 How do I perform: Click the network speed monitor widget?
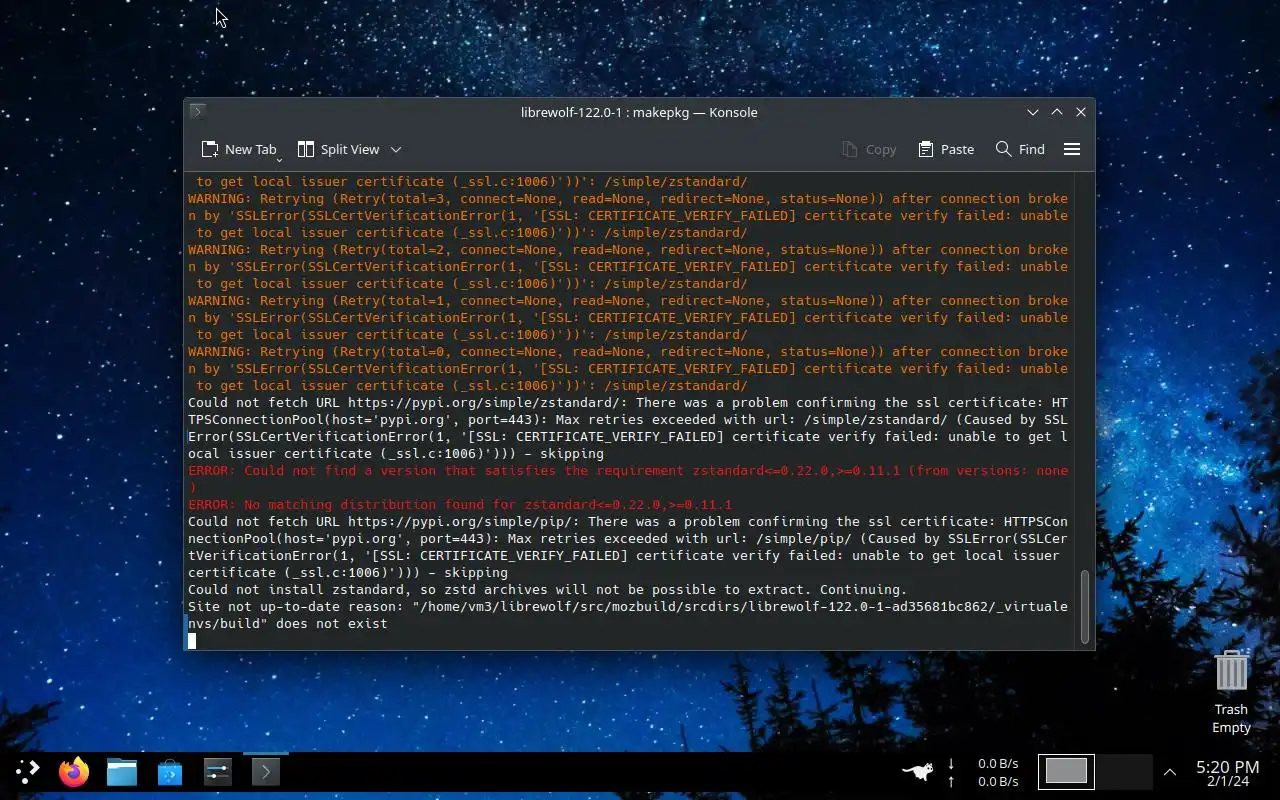coord(983,771)
